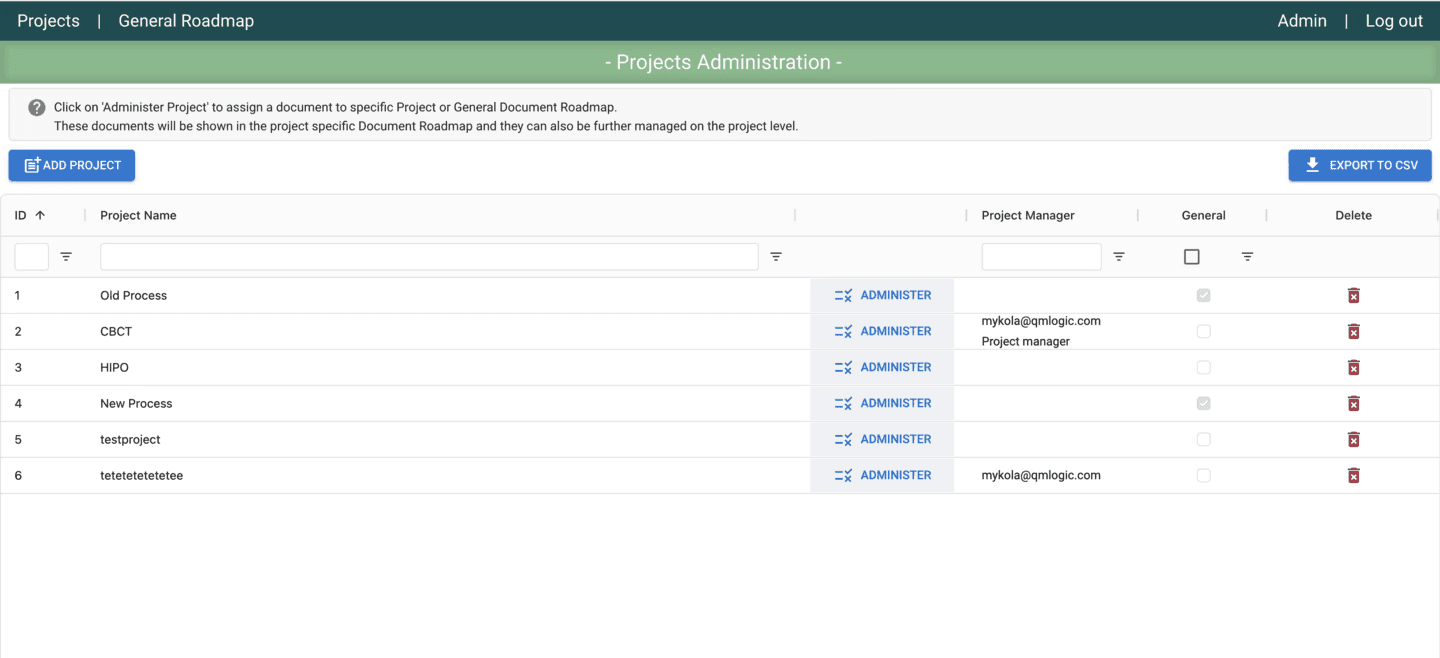1440x658 pixels.
Task: Sort by Project Name column header
Action: click(138, 215)
